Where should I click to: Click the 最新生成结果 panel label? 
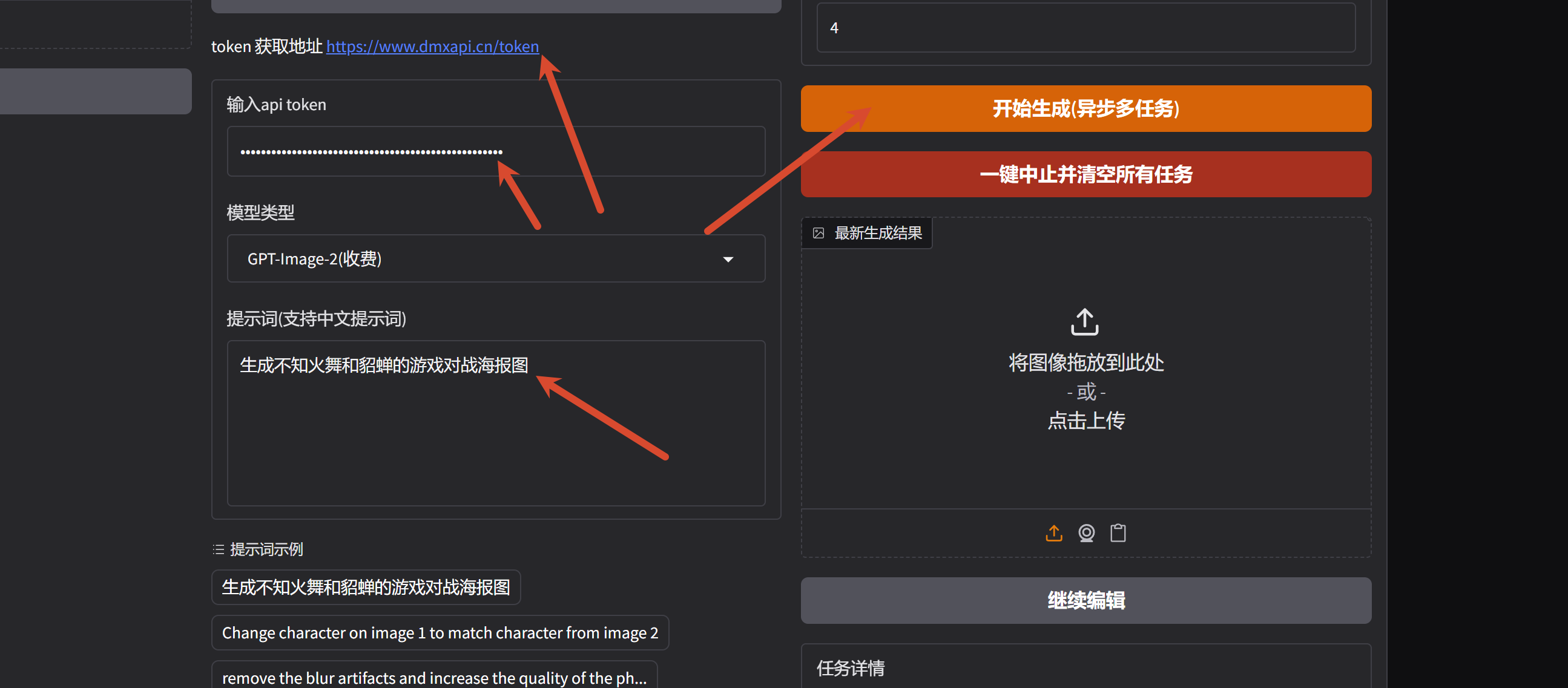(878, 233)
